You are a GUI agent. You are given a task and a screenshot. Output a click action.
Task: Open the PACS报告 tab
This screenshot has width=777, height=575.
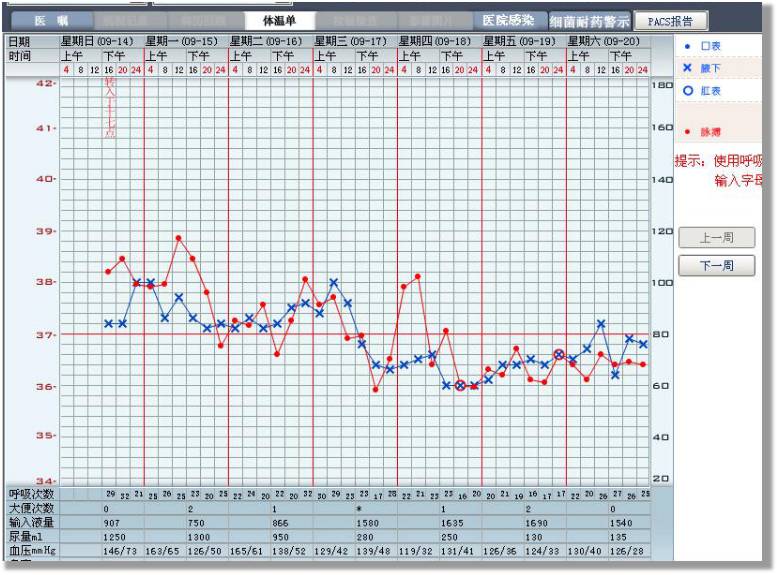671,20
